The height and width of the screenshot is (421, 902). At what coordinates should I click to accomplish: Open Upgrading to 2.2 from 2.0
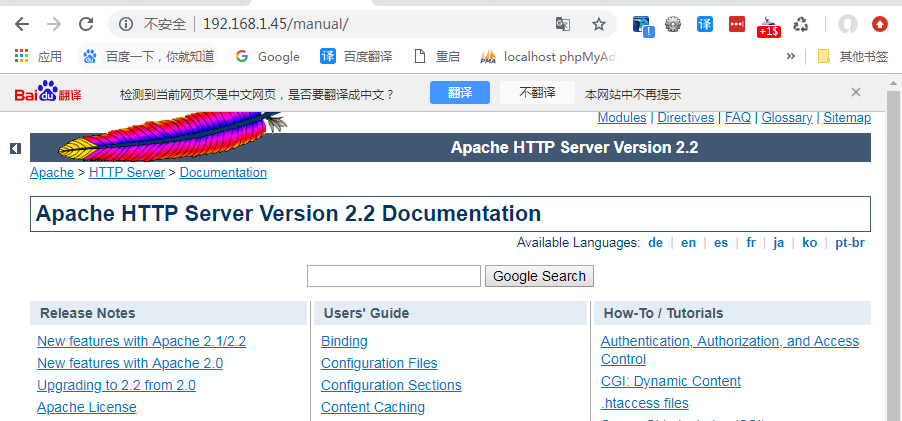(116, 385)
